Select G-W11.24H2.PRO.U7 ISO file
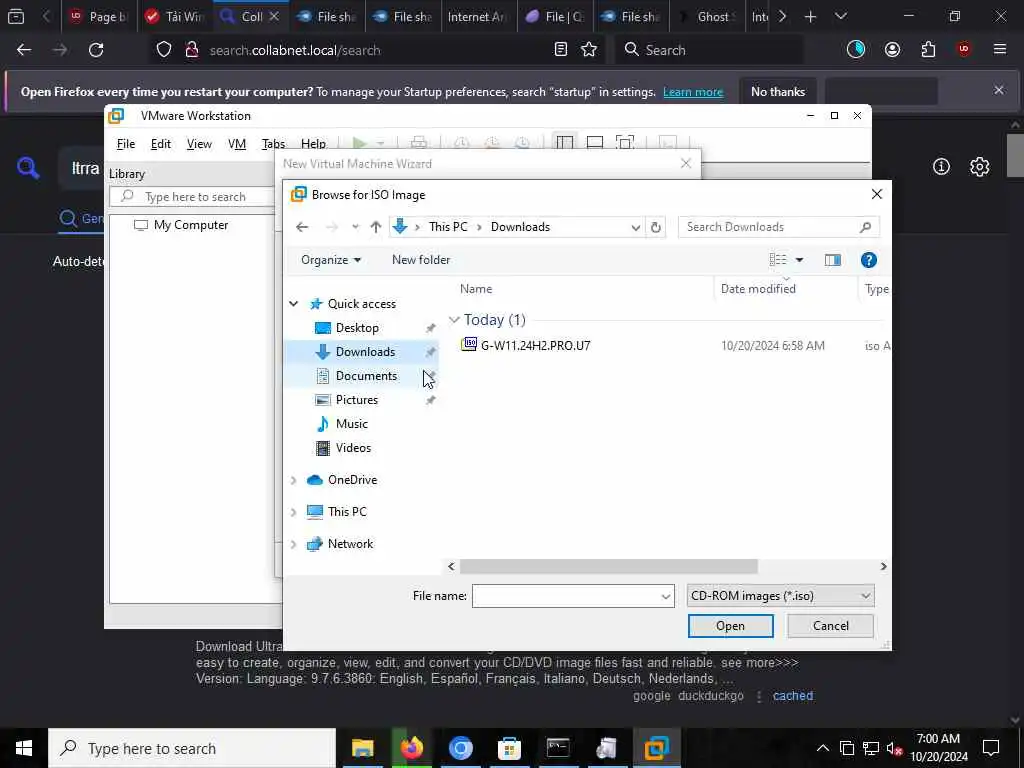Screen dimensions: 1024x768 point(535,345)
